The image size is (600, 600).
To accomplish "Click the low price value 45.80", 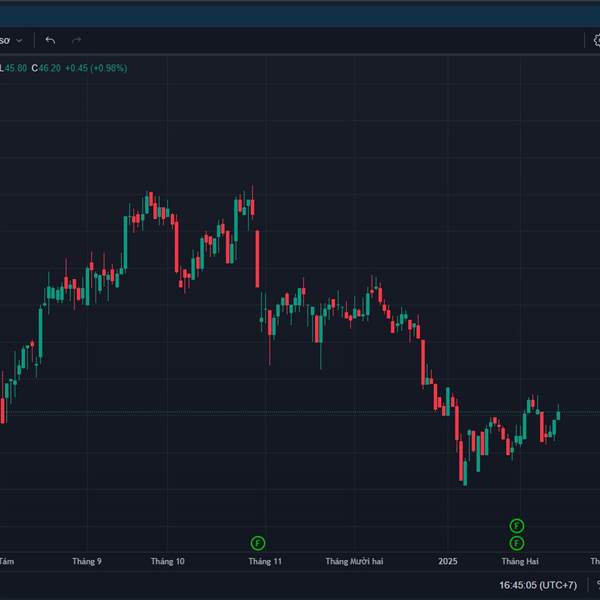I will point(16,68).
